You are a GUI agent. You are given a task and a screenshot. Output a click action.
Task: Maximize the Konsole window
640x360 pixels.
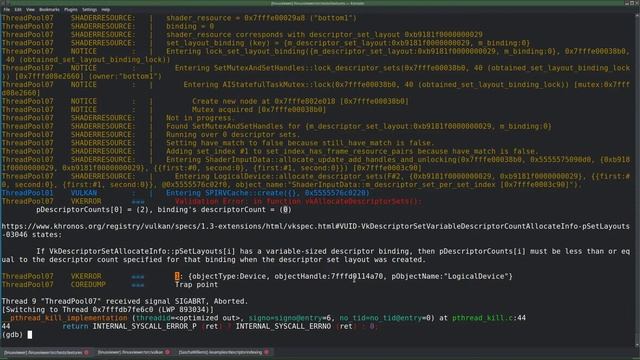[632, 3]
